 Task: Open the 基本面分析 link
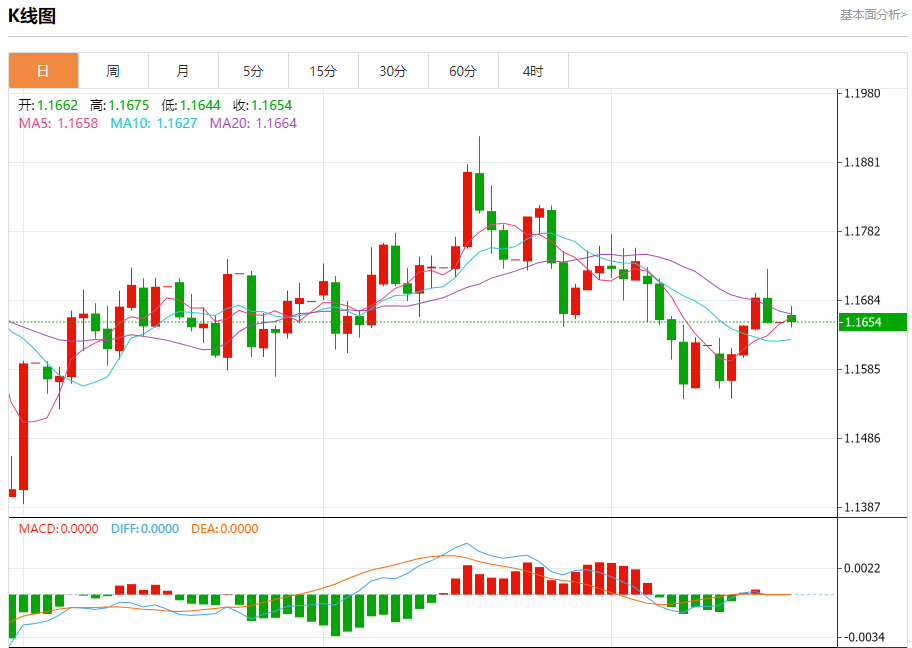click(x=872, y=15)
